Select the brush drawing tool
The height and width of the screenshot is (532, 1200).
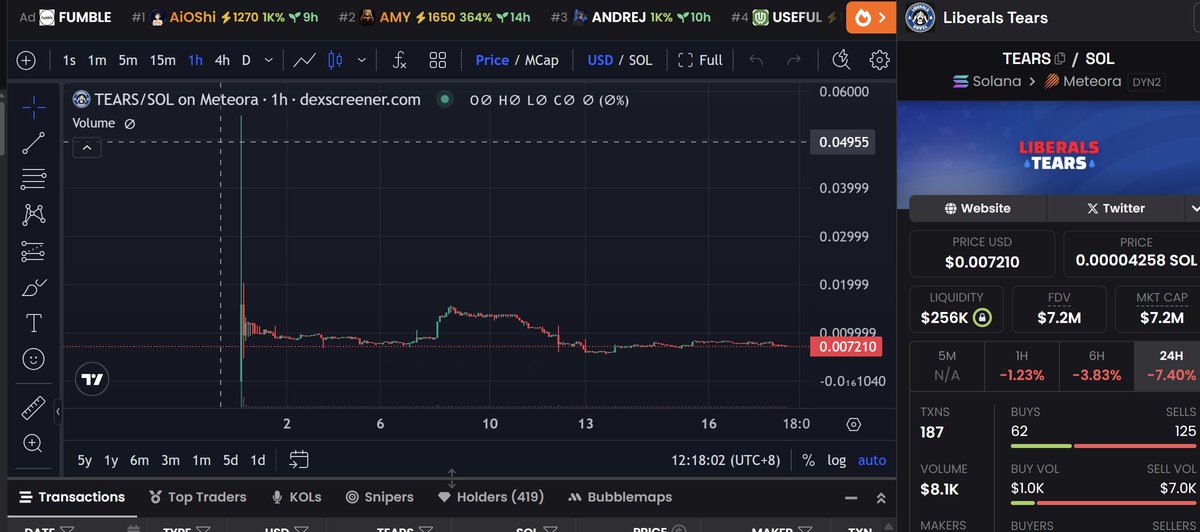(x=33, y=288)
